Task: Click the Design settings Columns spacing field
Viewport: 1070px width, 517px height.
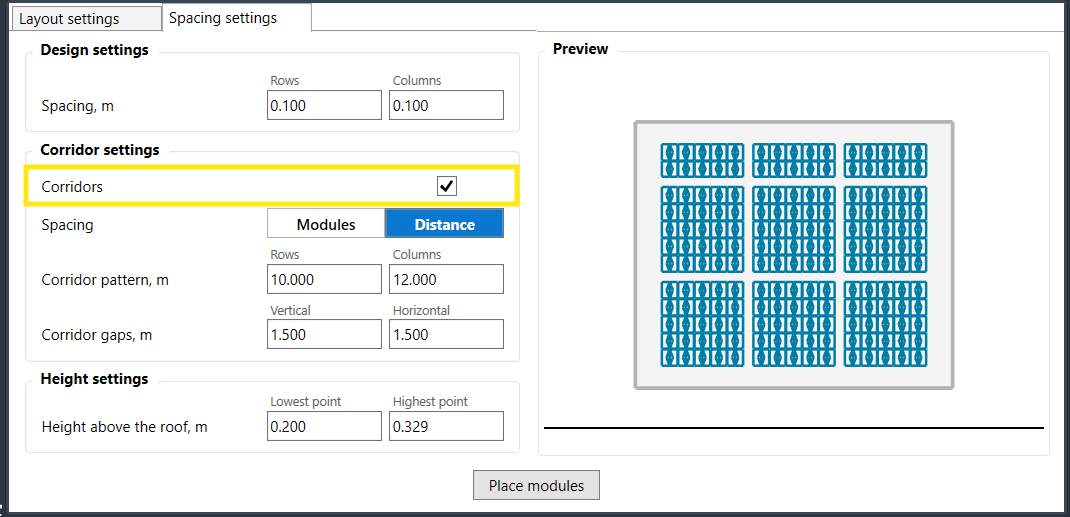Action: [446, 106]
